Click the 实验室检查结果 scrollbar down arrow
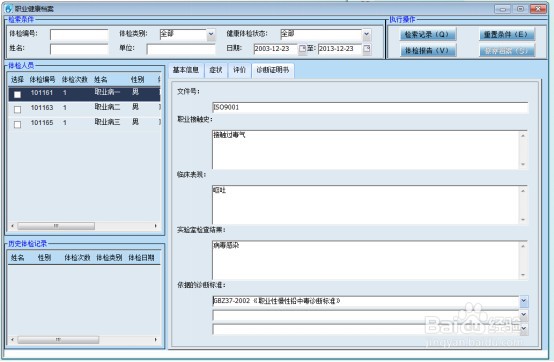Screen dimensions: 554x362 coord(523,274)
